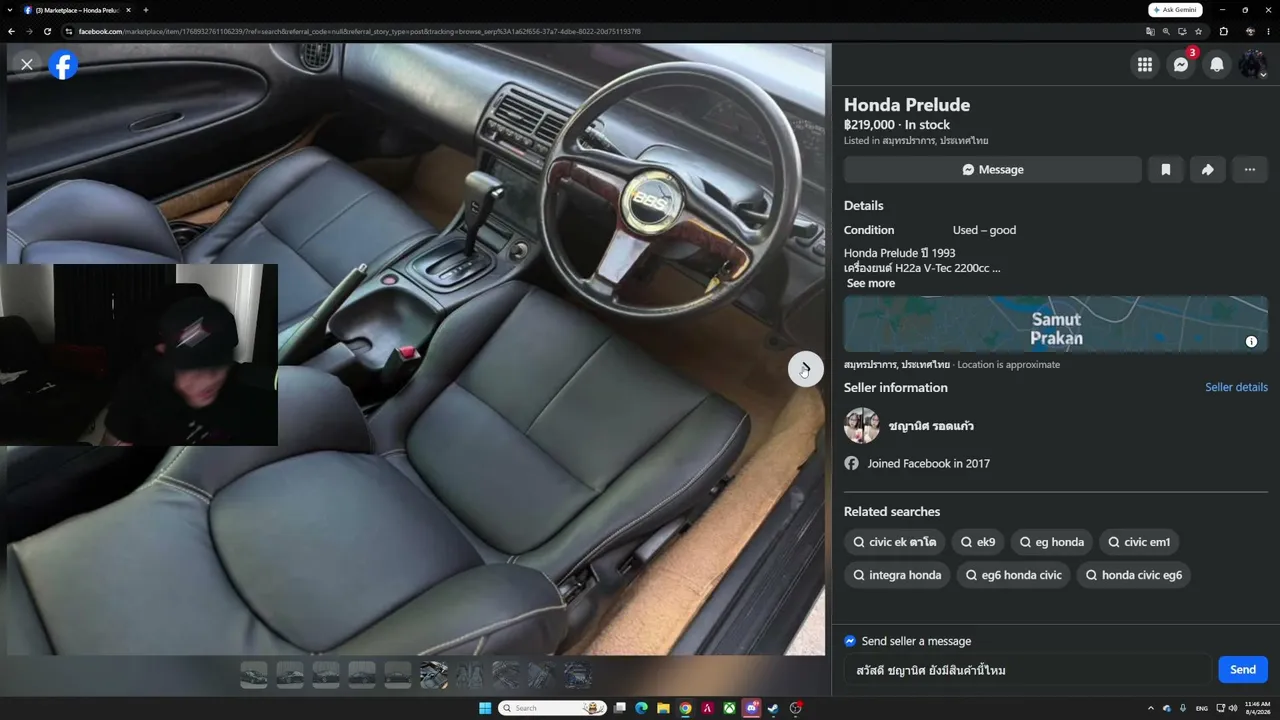Search related term honda civic eg6
The image size is (1280, 720).
point(1133,576)
